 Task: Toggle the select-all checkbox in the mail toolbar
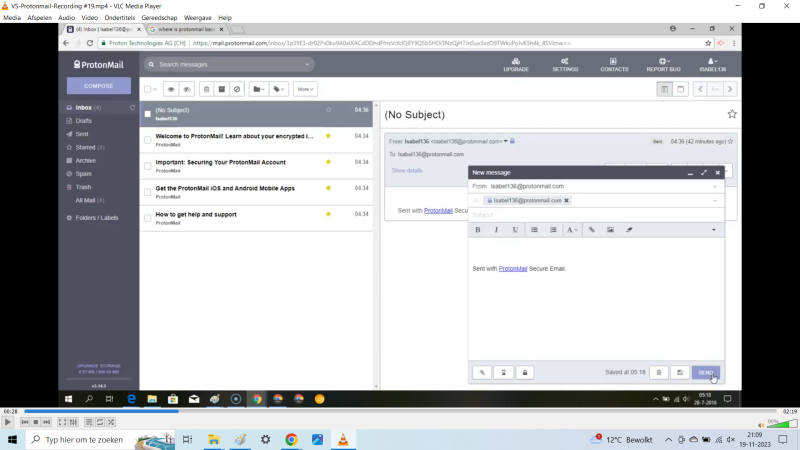(148, 89)
